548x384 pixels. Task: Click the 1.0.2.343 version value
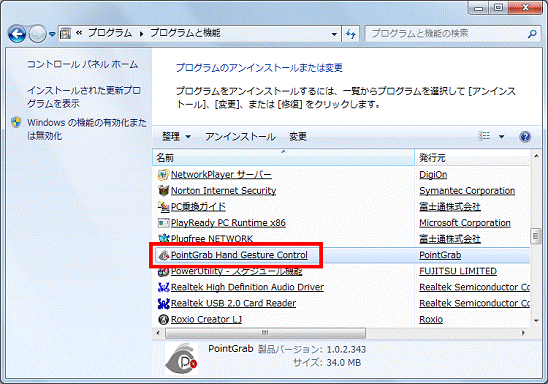click(346, 349)
